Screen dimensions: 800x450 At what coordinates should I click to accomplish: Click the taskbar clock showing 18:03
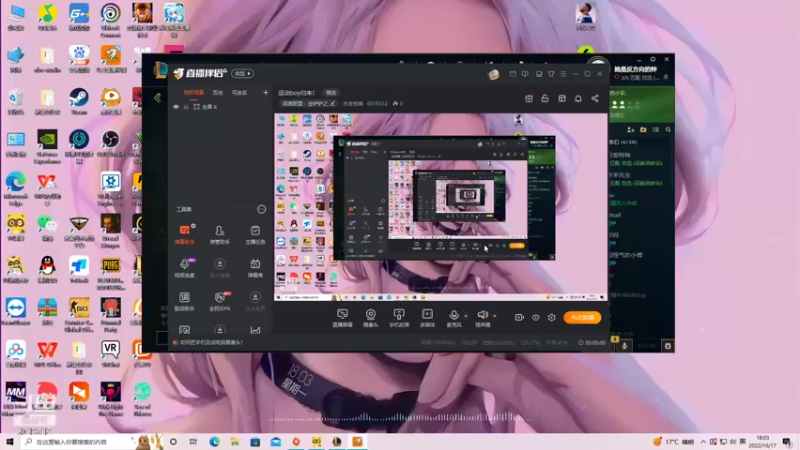tap(762, 442)
